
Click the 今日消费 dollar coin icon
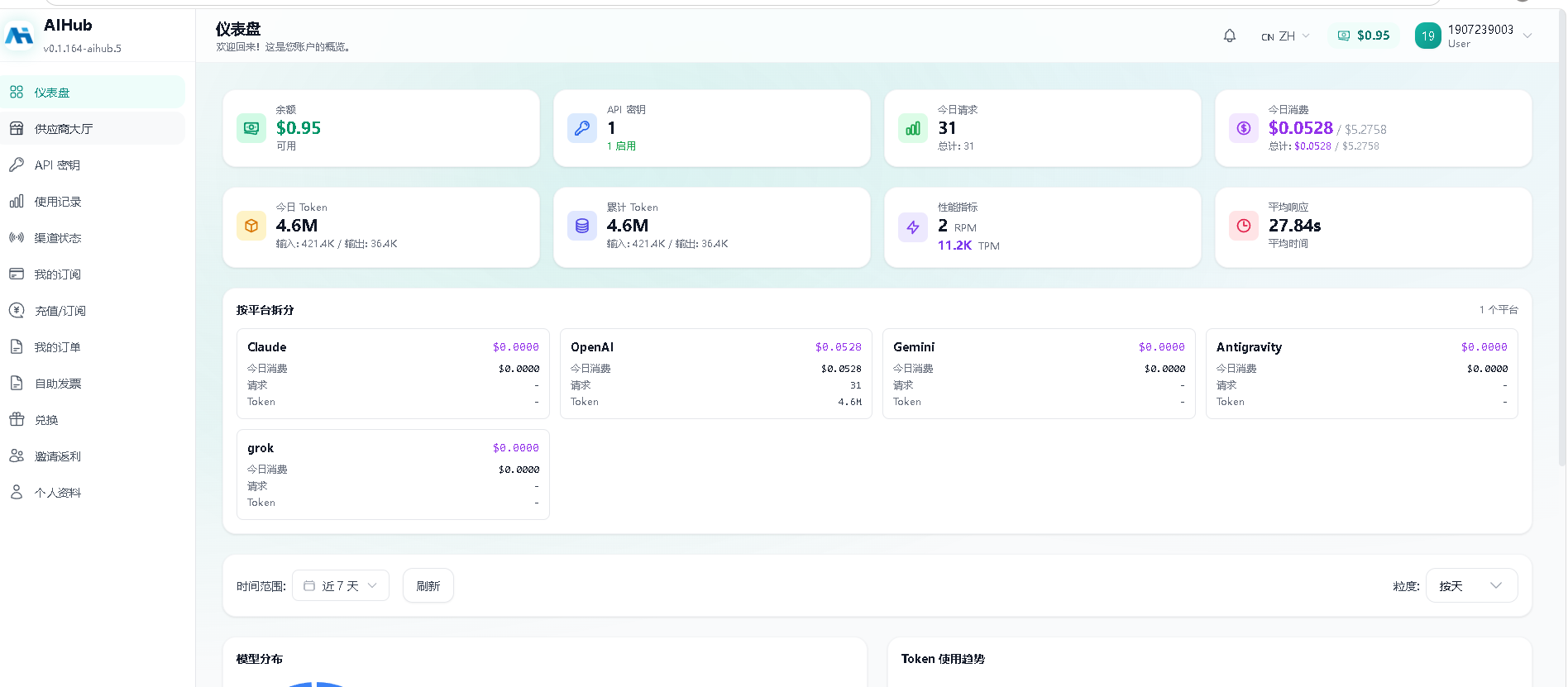pyautogui.click(x=1244, y=128)
